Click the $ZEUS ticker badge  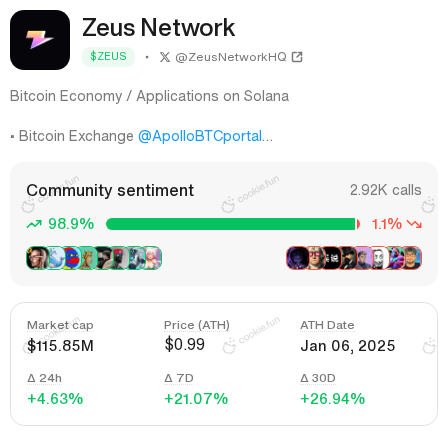[x=108, y=57]
